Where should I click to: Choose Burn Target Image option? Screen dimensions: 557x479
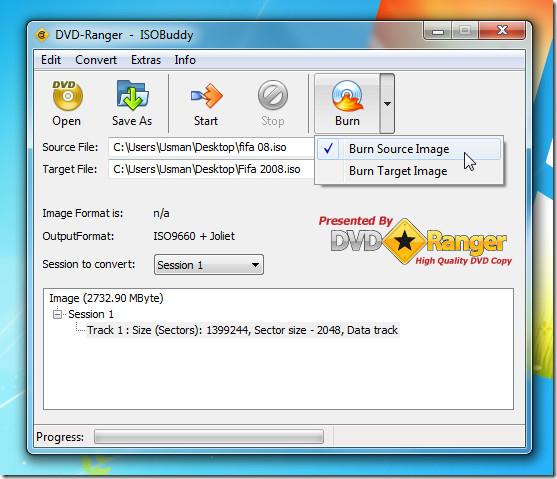click(x=409, y=171)
